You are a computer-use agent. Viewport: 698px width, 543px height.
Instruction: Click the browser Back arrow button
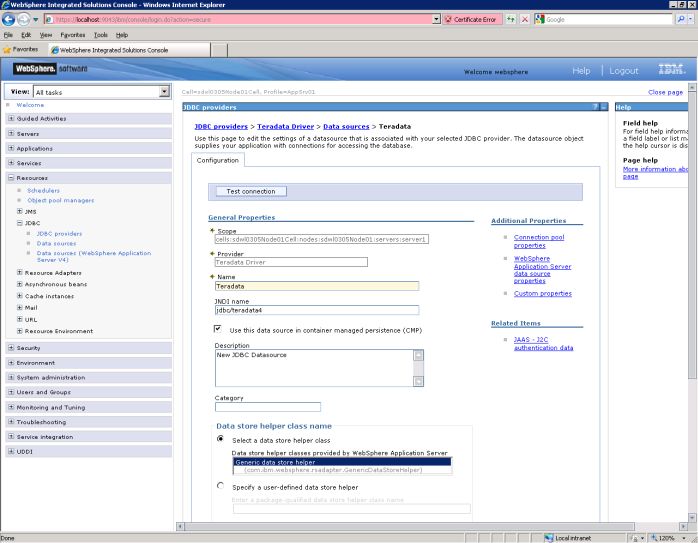(x=9, y=19)
